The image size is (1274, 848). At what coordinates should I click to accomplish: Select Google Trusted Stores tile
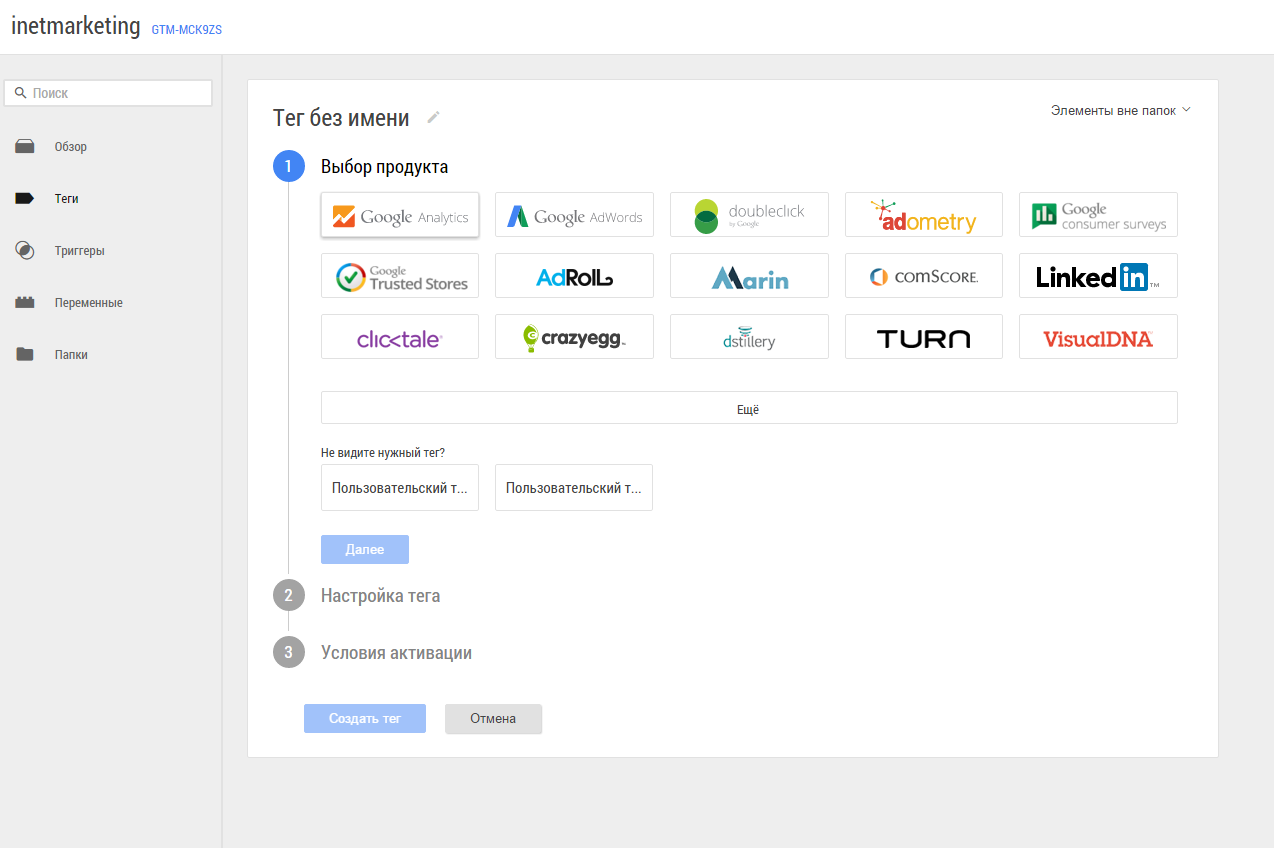400,276
